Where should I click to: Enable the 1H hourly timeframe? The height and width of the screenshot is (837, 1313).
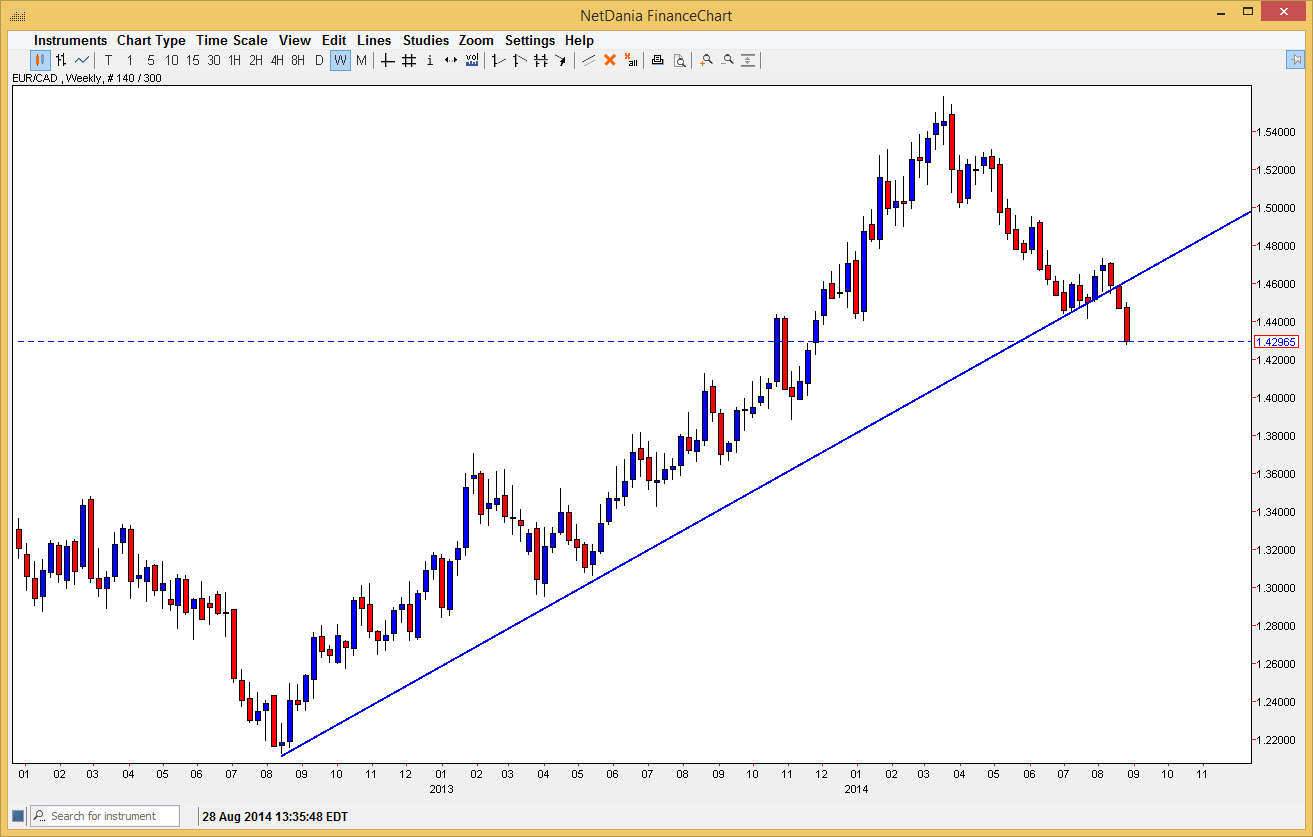click(234, 60)
